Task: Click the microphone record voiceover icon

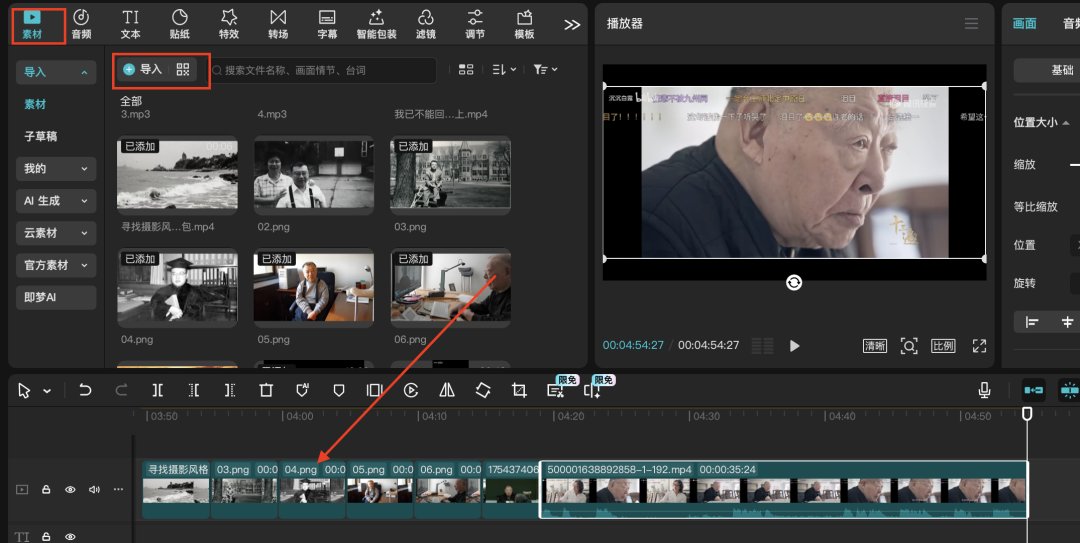Action: click(x=985, y=391)
